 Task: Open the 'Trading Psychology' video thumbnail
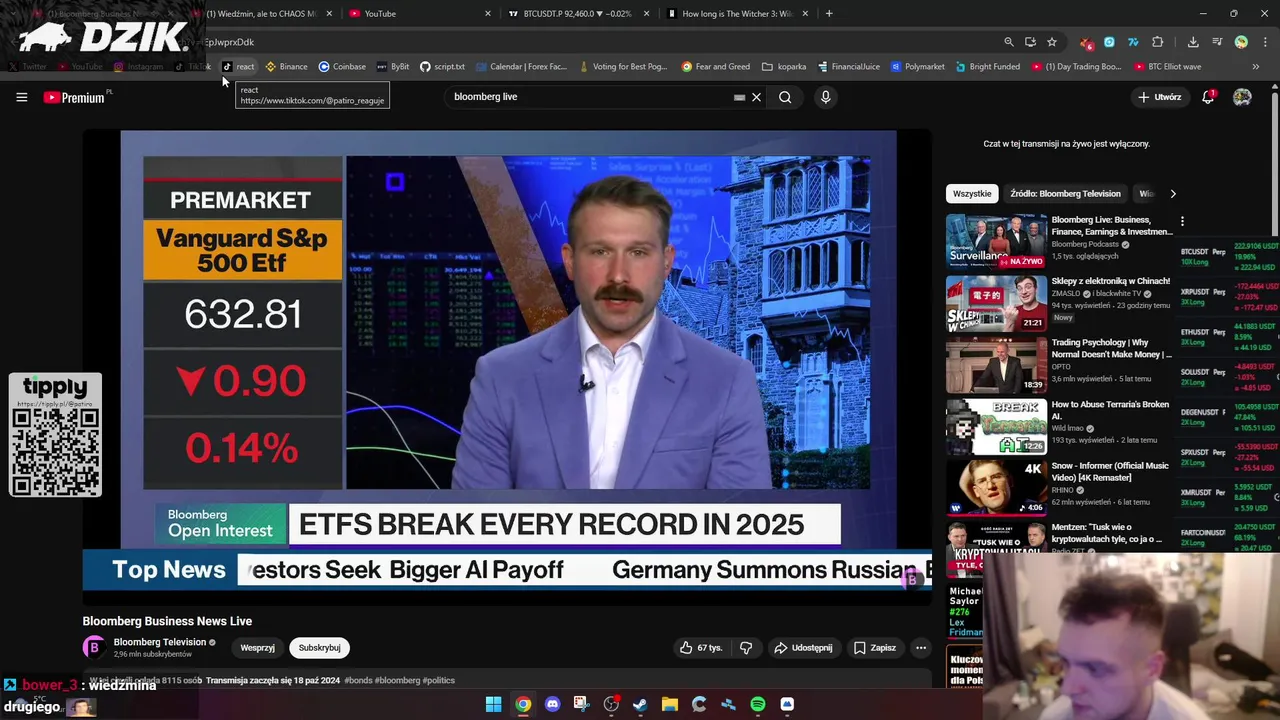(997, 365)
